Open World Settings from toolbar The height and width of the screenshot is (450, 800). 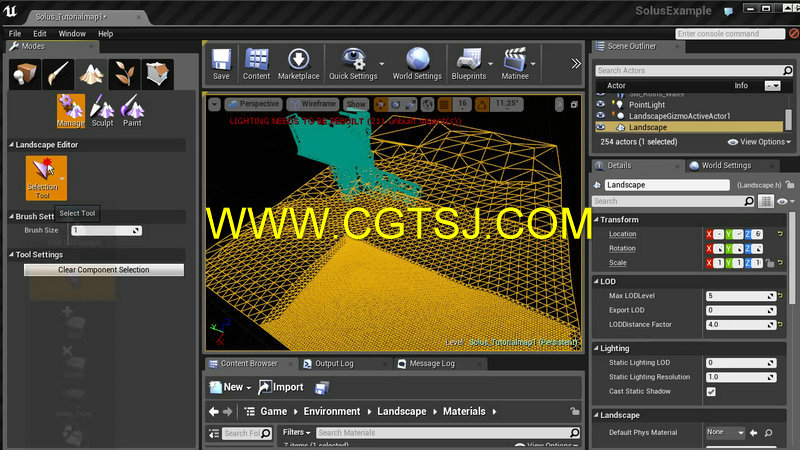point(417,63)
